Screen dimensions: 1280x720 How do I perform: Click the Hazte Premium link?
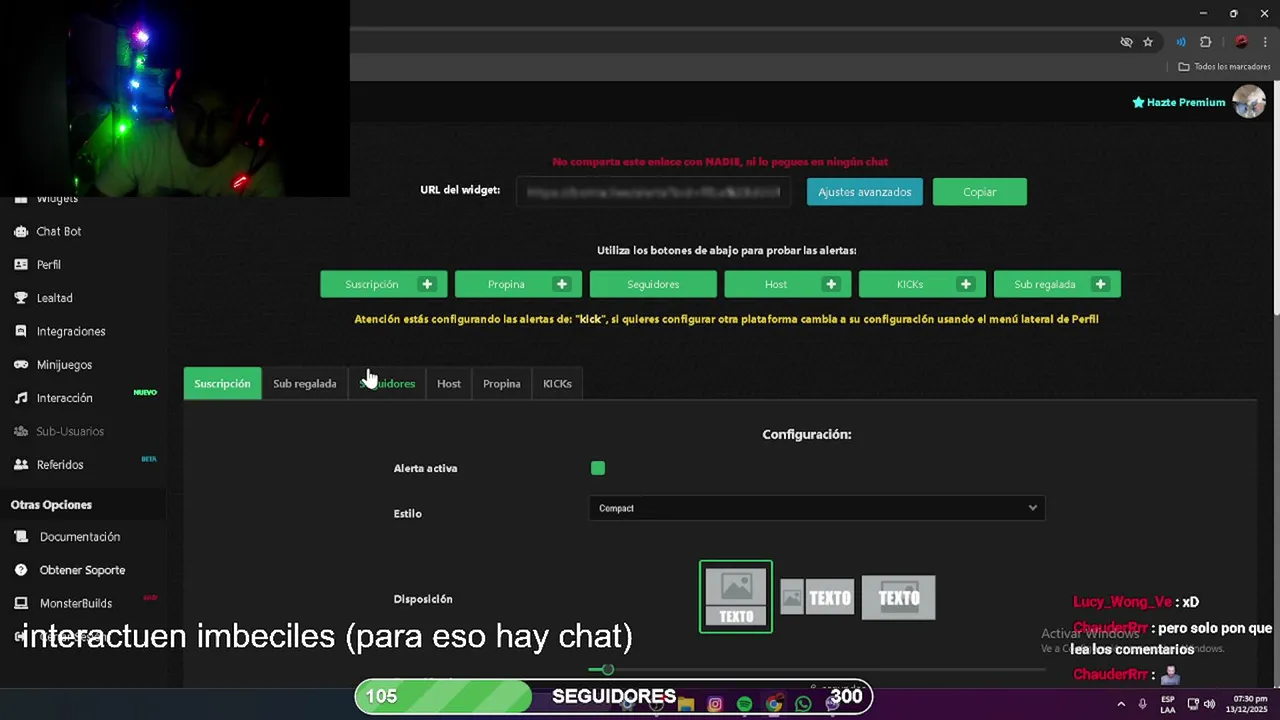(1179, 102)
